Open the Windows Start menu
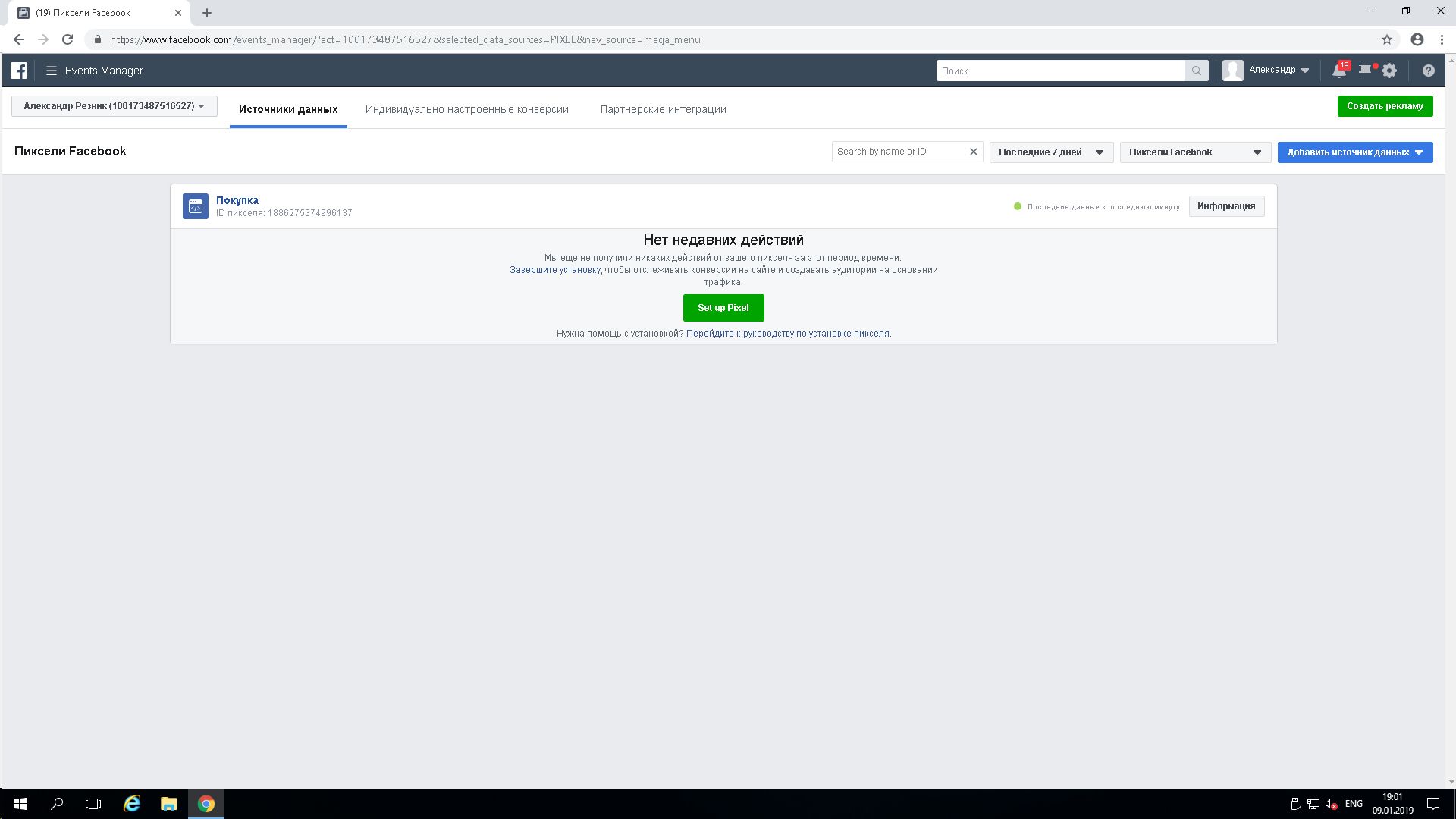 [20, 804]
